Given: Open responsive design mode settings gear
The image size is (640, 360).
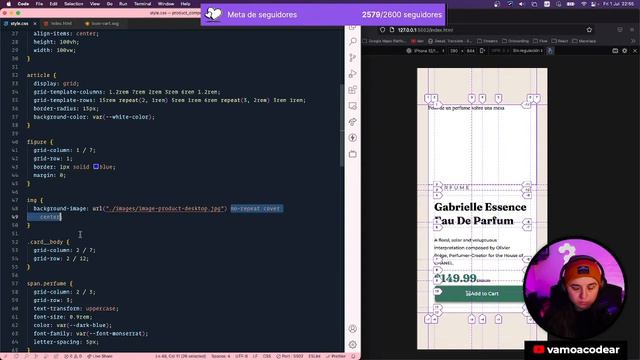Looking at the screenshot, I should coord(624,51).
